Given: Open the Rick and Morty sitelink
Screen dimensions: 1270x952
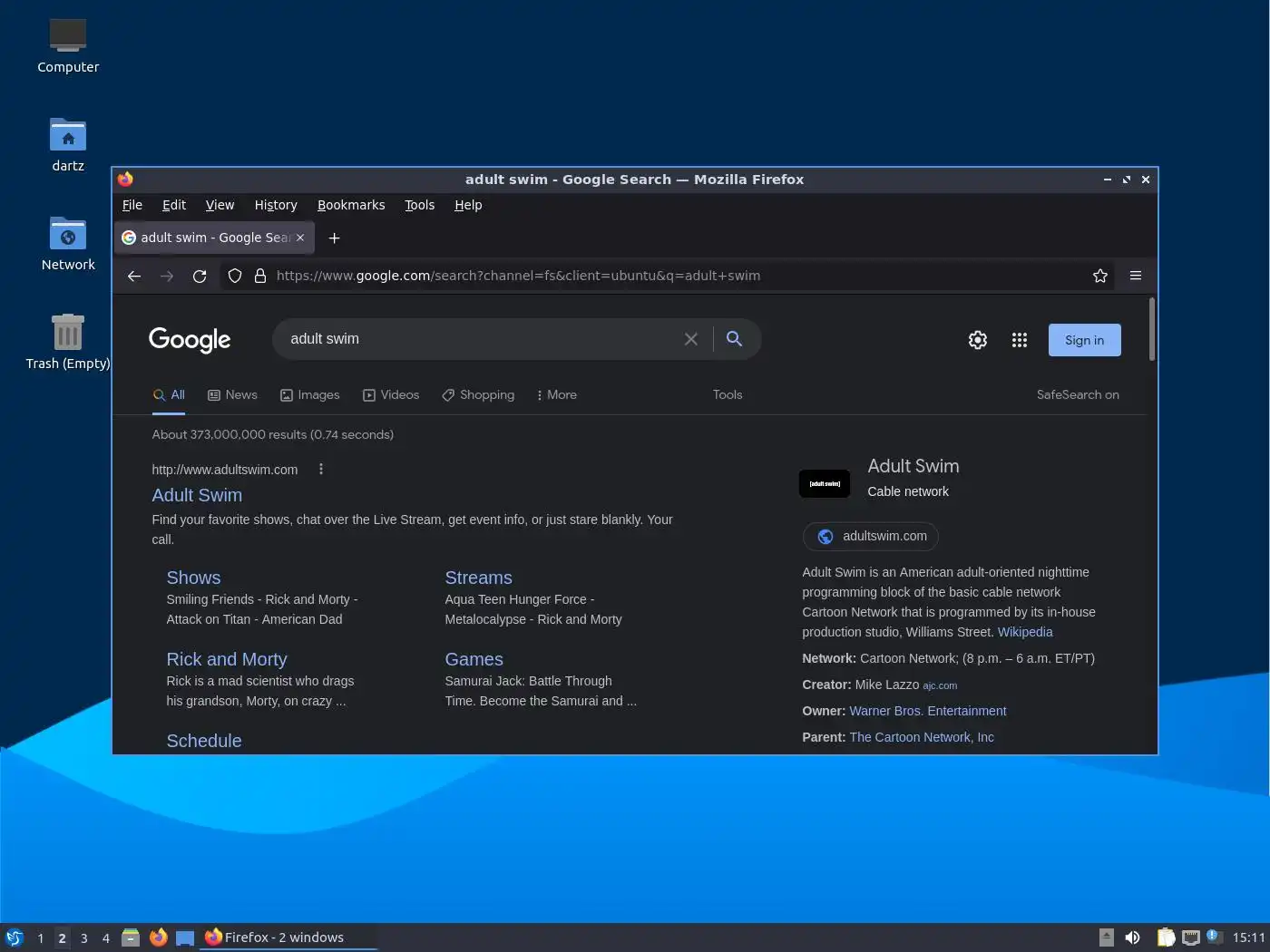Looking at the screenshot, I should pyautogui.click(x=227, y=659).
